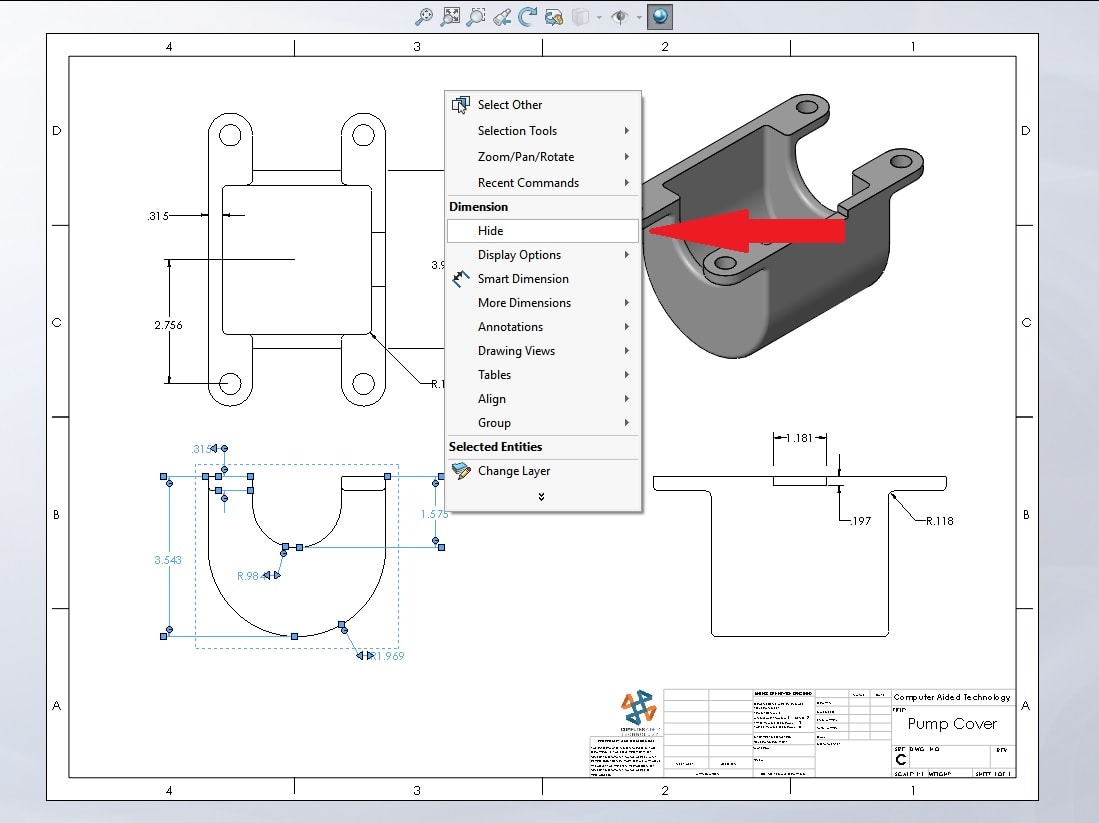Select the Zoom to Fit tool
1099x823 pixels.
450,17
